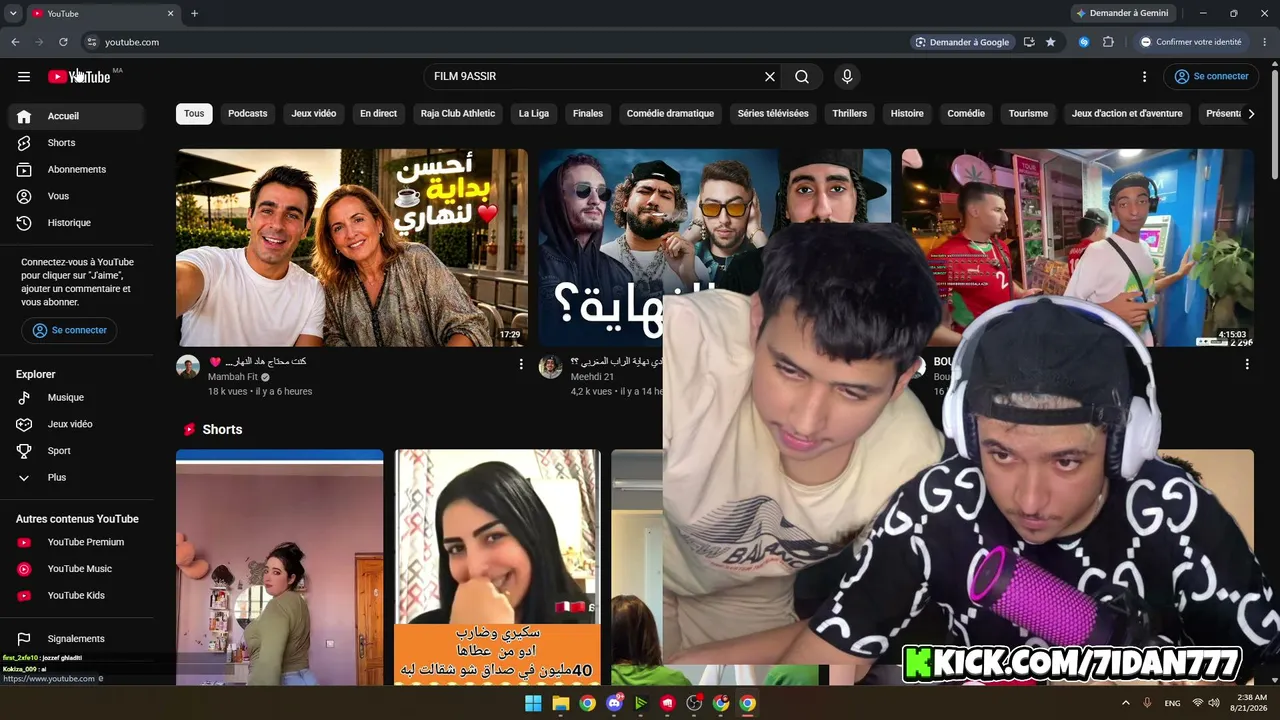Click Confirmer votre identité profile chip
The image size is (1280, 720).
click(1192, 42)
